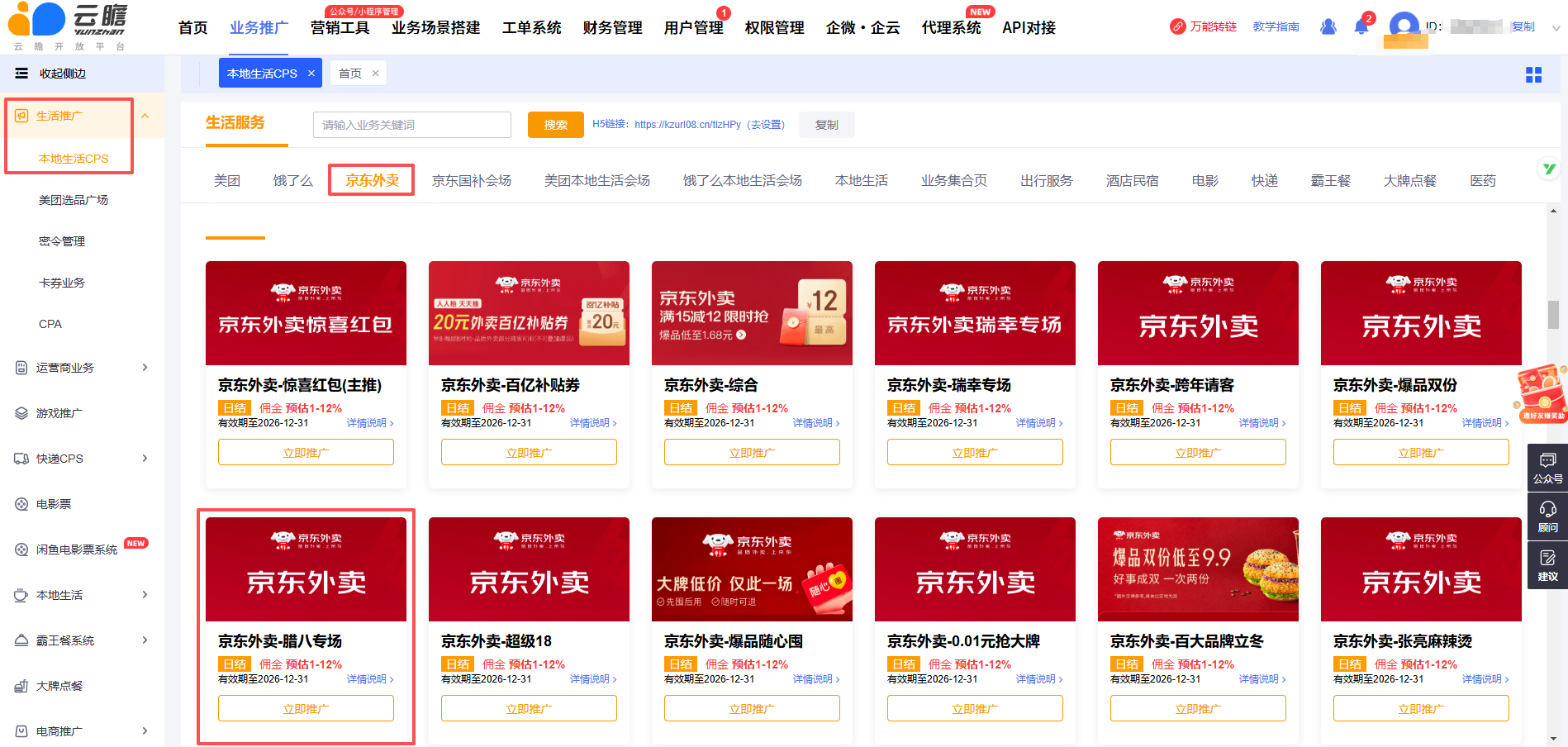The width and height of the screenshot is (1568, 747).
Task: Expand the 运营商业务 sidebar menu
Action: coord(145,368)
